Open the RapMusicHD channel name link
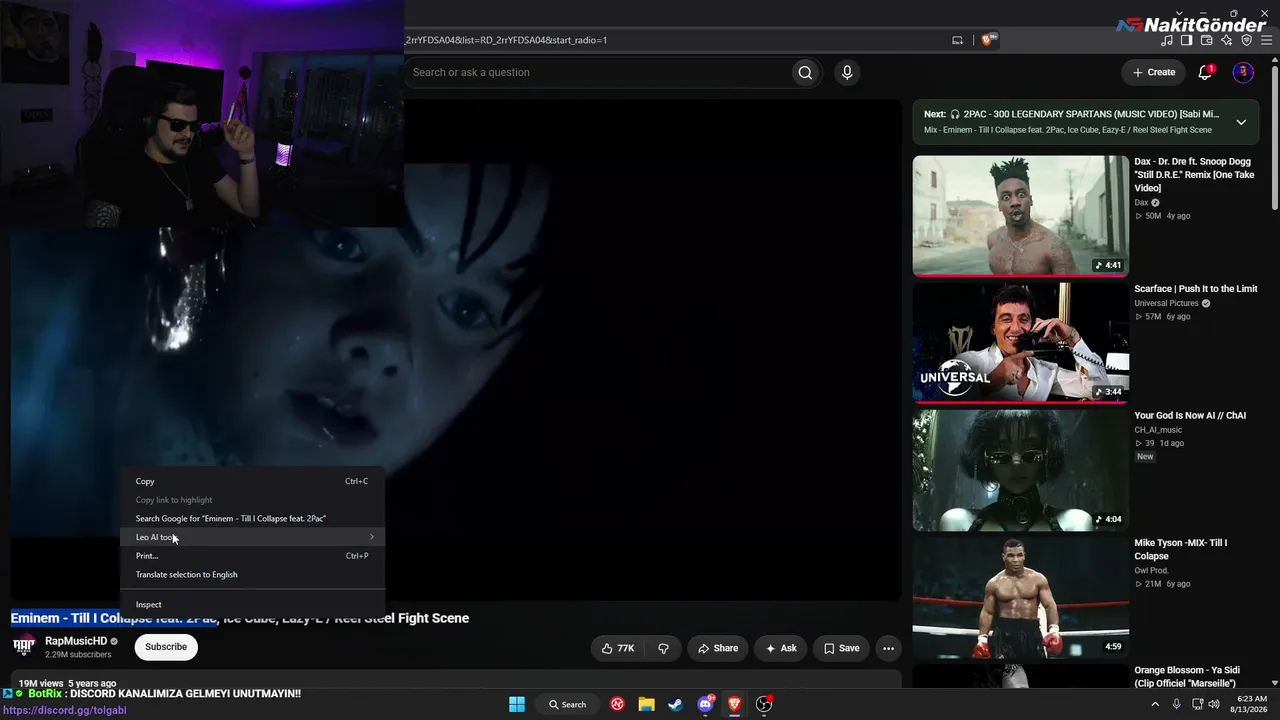1280x720 pixels. point(76,641)
